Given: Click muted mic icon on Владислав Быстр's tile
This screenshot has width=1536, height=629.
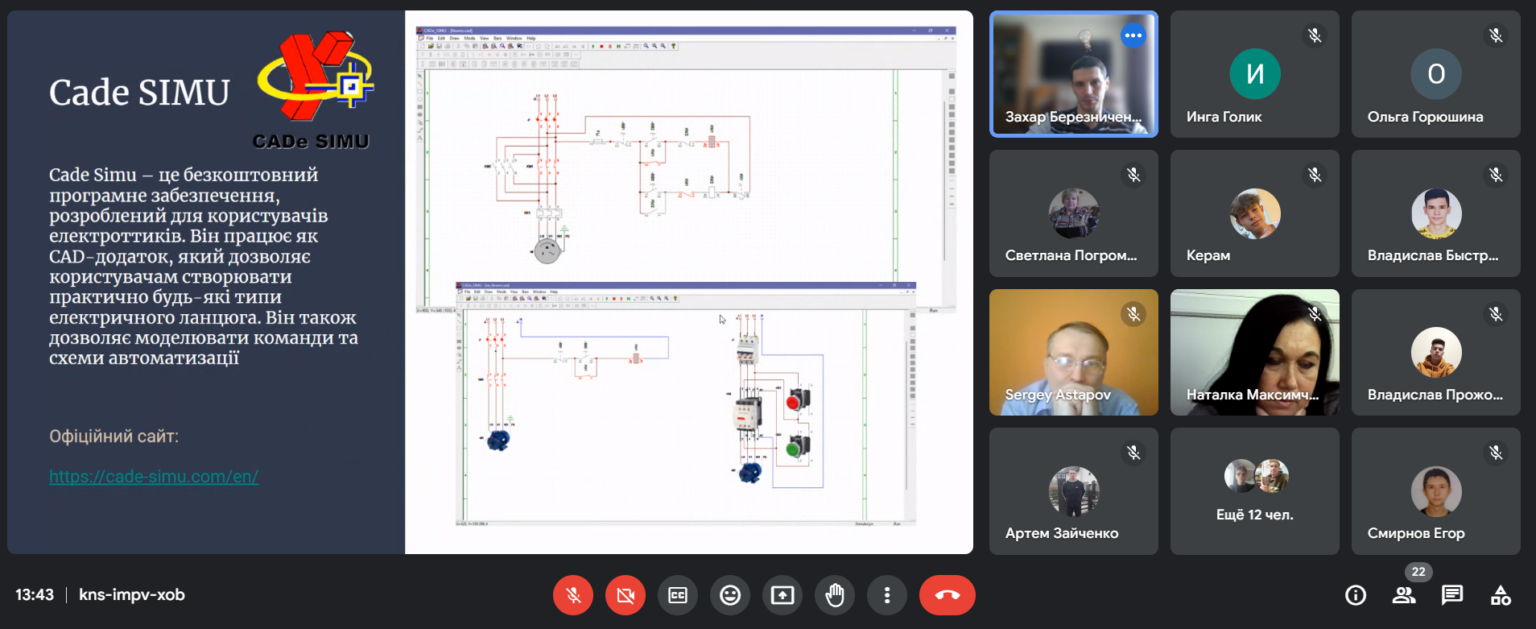Looking at the screenshot, I should click(1495, 174).
